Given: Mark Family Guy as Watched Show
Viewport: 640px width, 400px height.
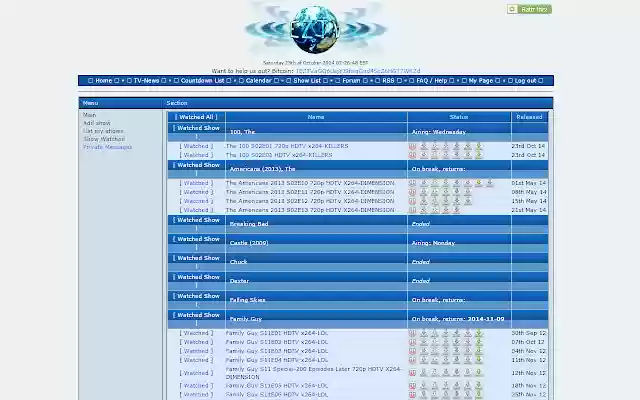Looking at the screenshot, I should click(x=196, y=319).
